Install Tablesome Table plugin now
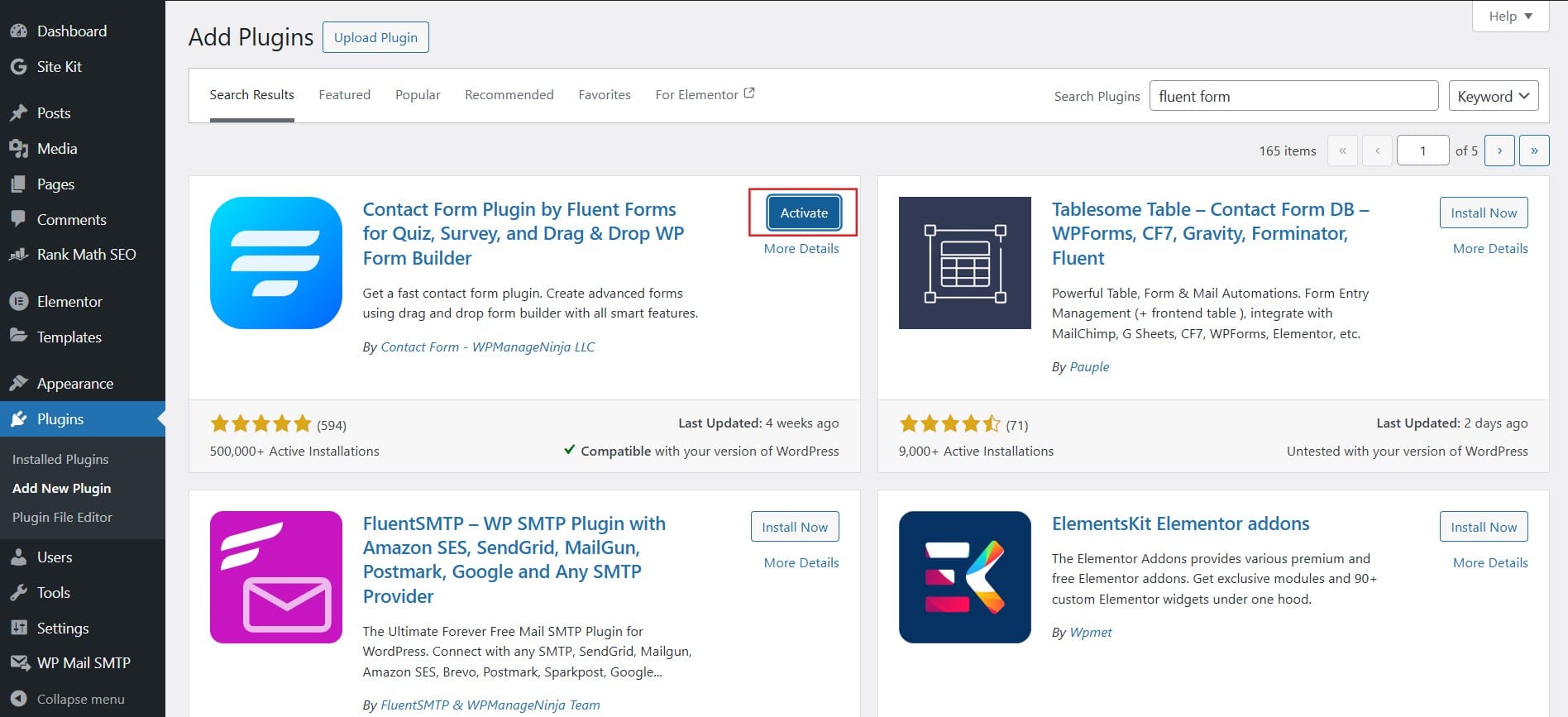 pyautogui.click(x=1484, y=213)
